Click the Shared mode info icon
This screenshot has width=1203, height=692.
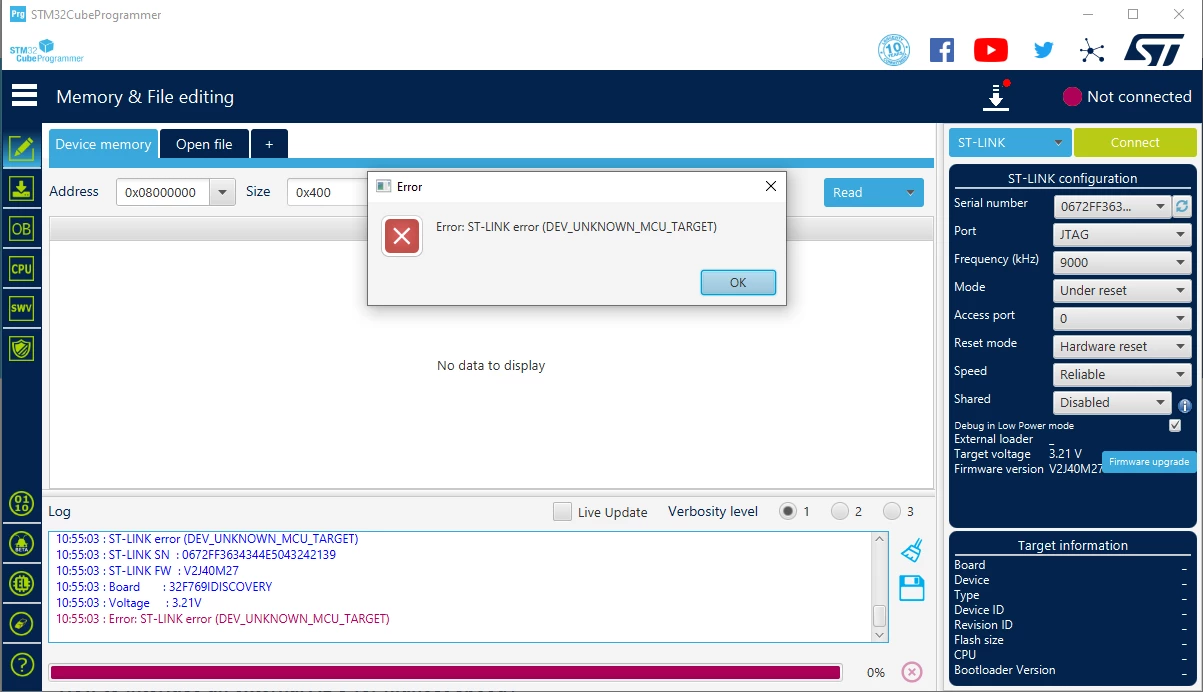1185,406
